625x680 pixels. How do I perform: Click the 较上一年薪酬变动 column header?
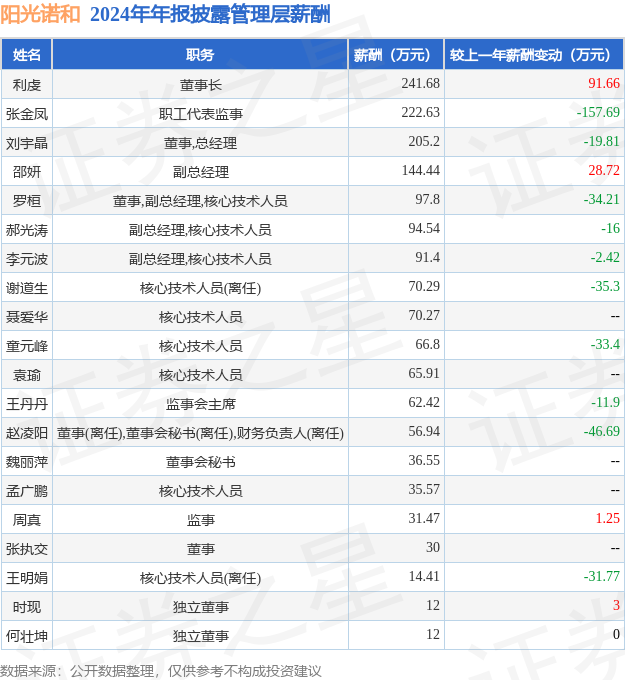[534, 55]
